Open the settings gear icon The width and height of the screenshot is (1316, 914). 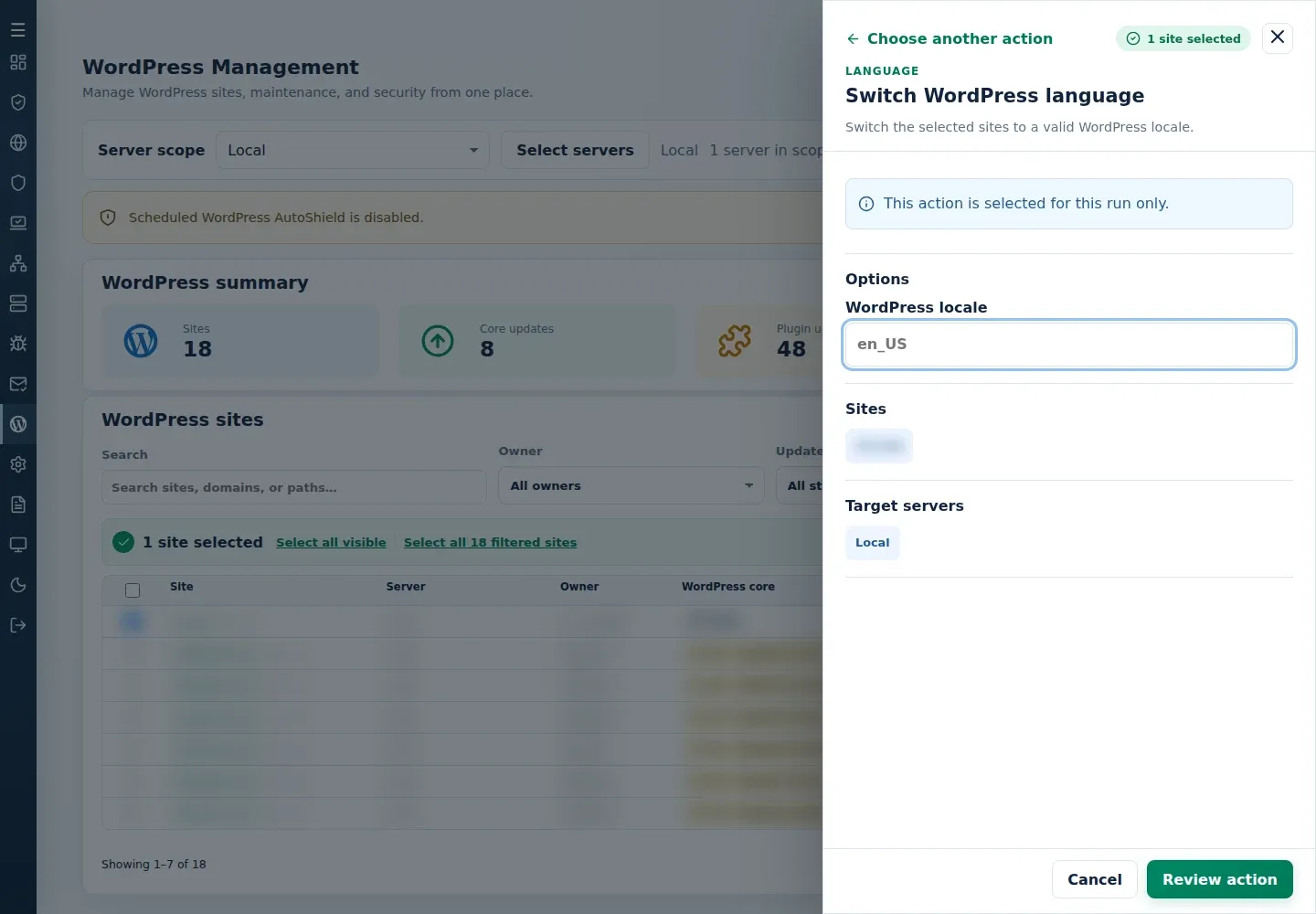pos(18,464)
